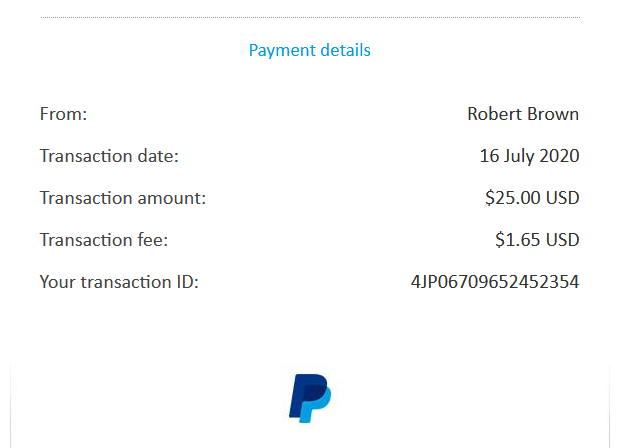Click the From: label
This screenshot has width=619, height=448.
click(63, 114)
